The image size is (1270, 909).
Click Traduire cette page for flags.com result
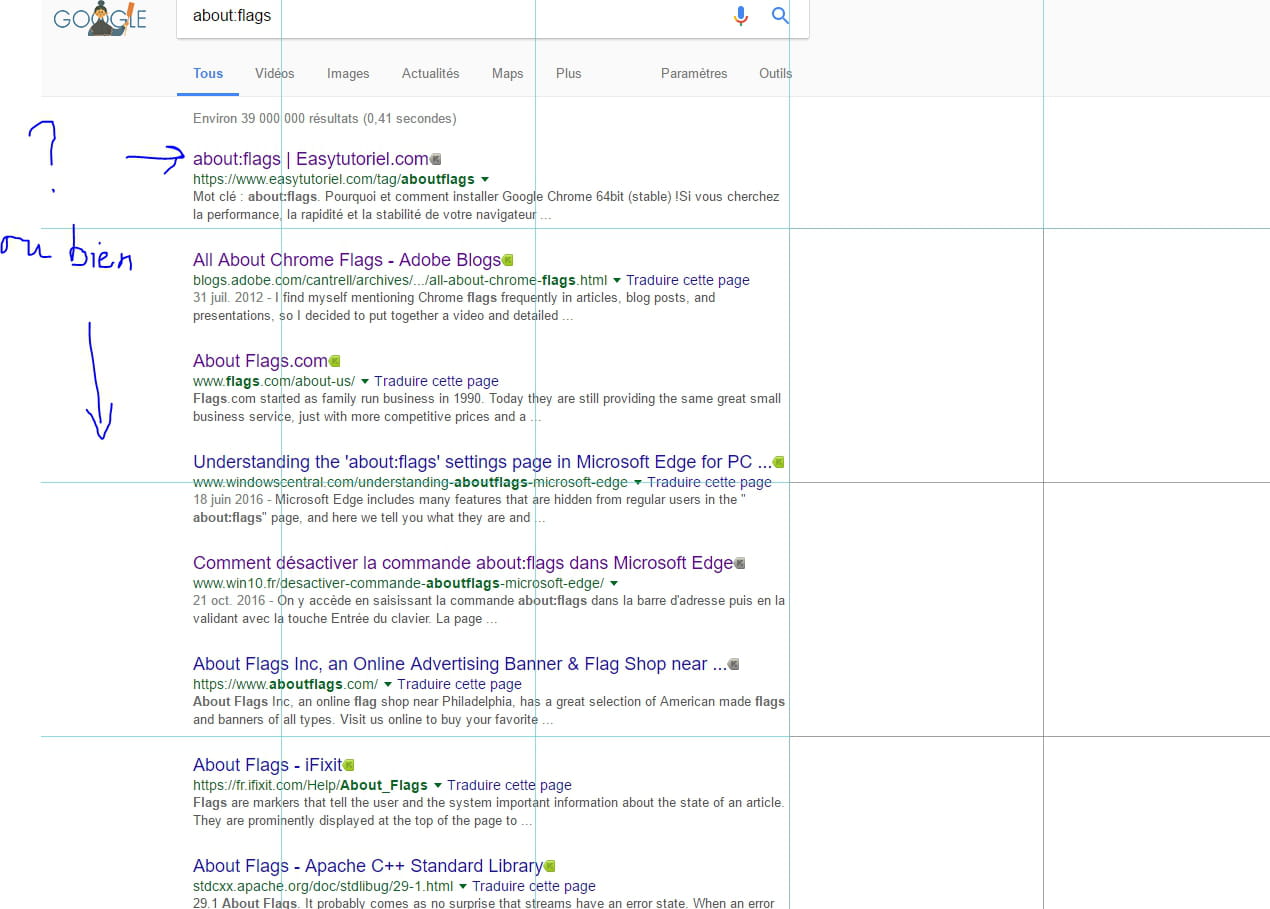pyautogui.click(x=436, y=382)
